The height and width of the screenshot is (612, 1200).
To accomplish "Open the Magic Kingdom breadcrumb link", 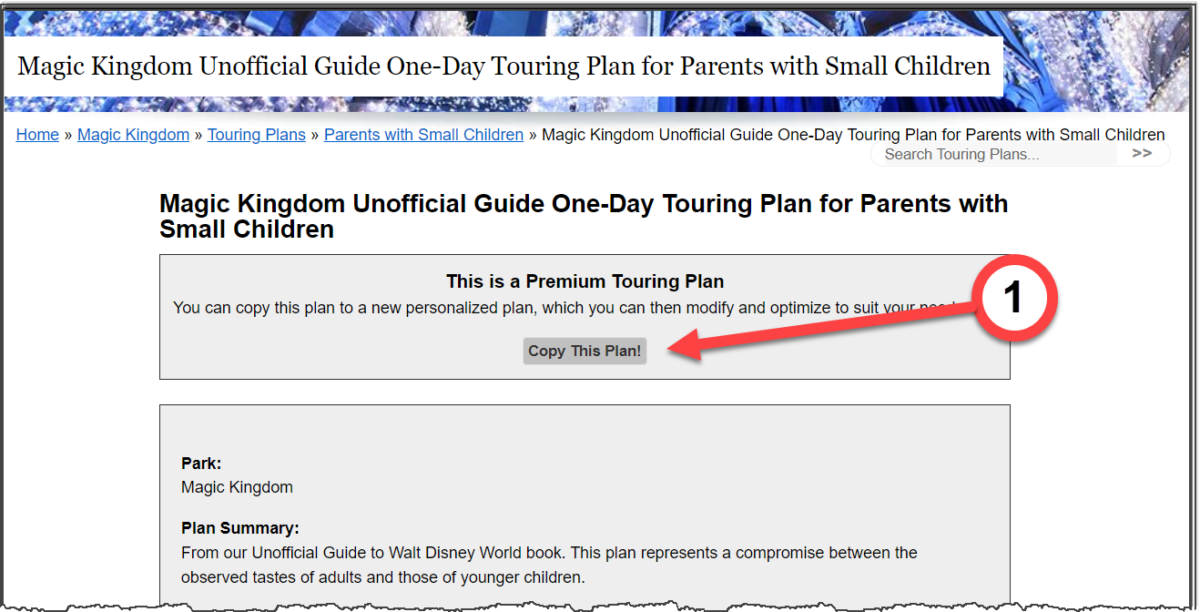I will pos(133,134).
